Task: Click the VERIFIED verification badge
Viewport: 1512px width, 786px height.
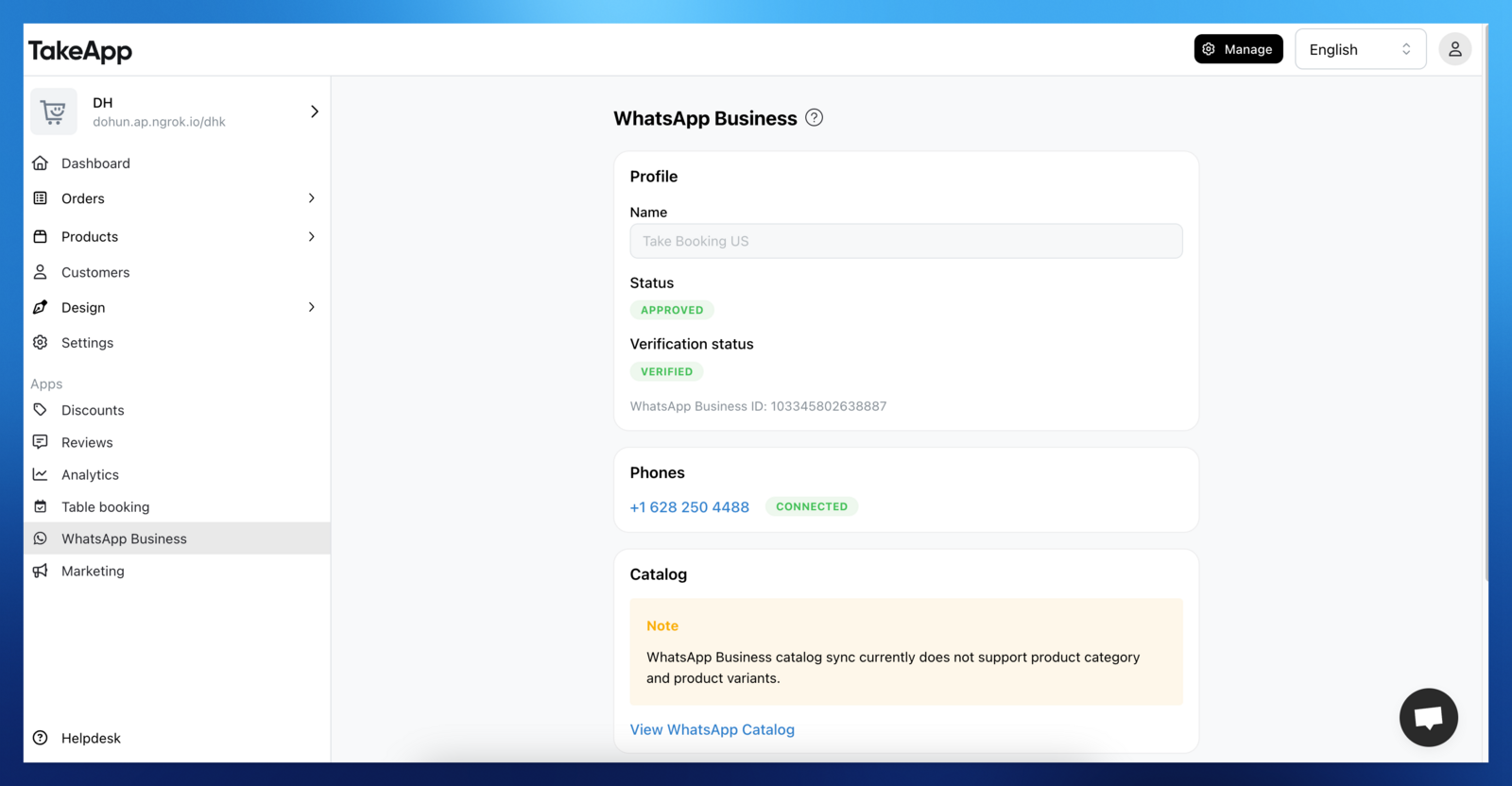Action: (666, 371)
